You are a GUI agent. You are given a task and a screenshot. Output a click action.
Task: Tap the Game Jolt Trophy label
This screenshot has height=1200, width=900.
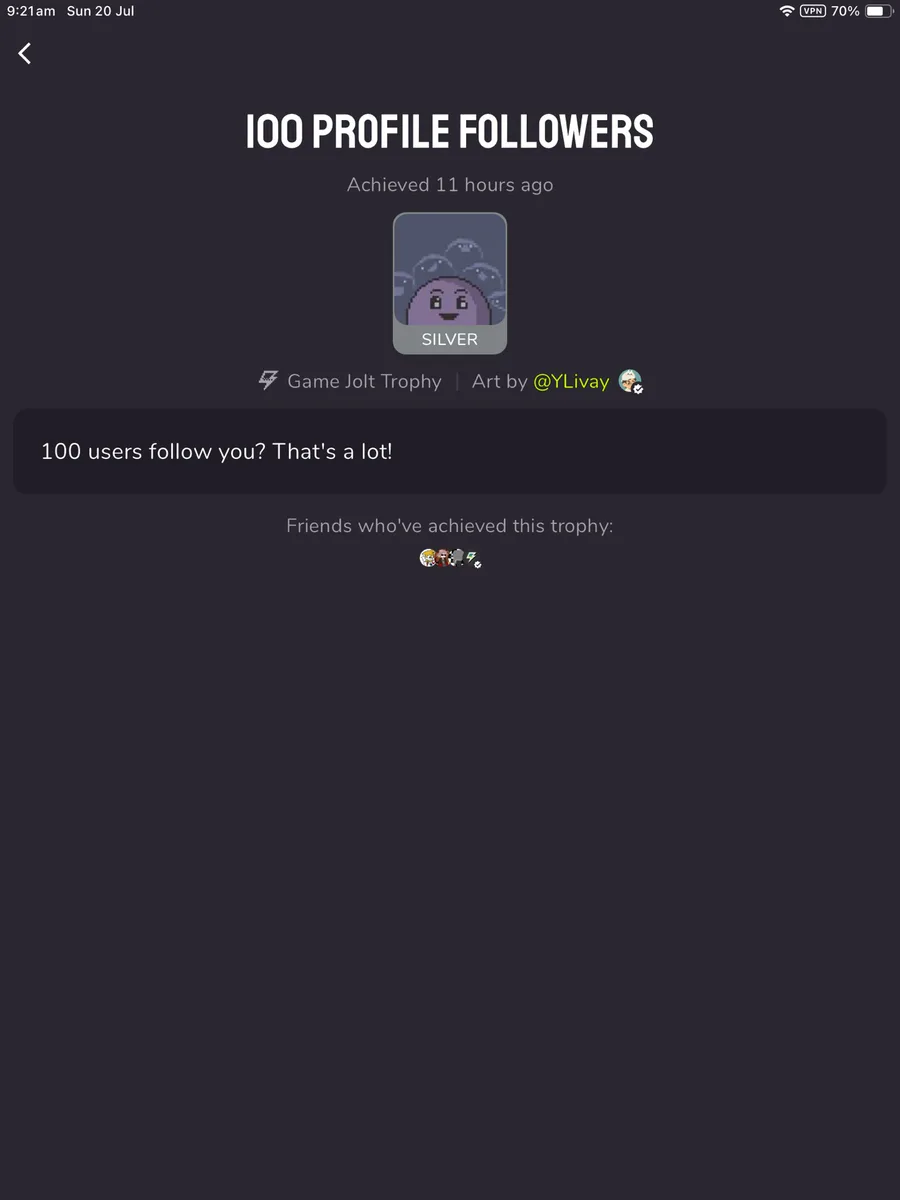pos(364,381)
